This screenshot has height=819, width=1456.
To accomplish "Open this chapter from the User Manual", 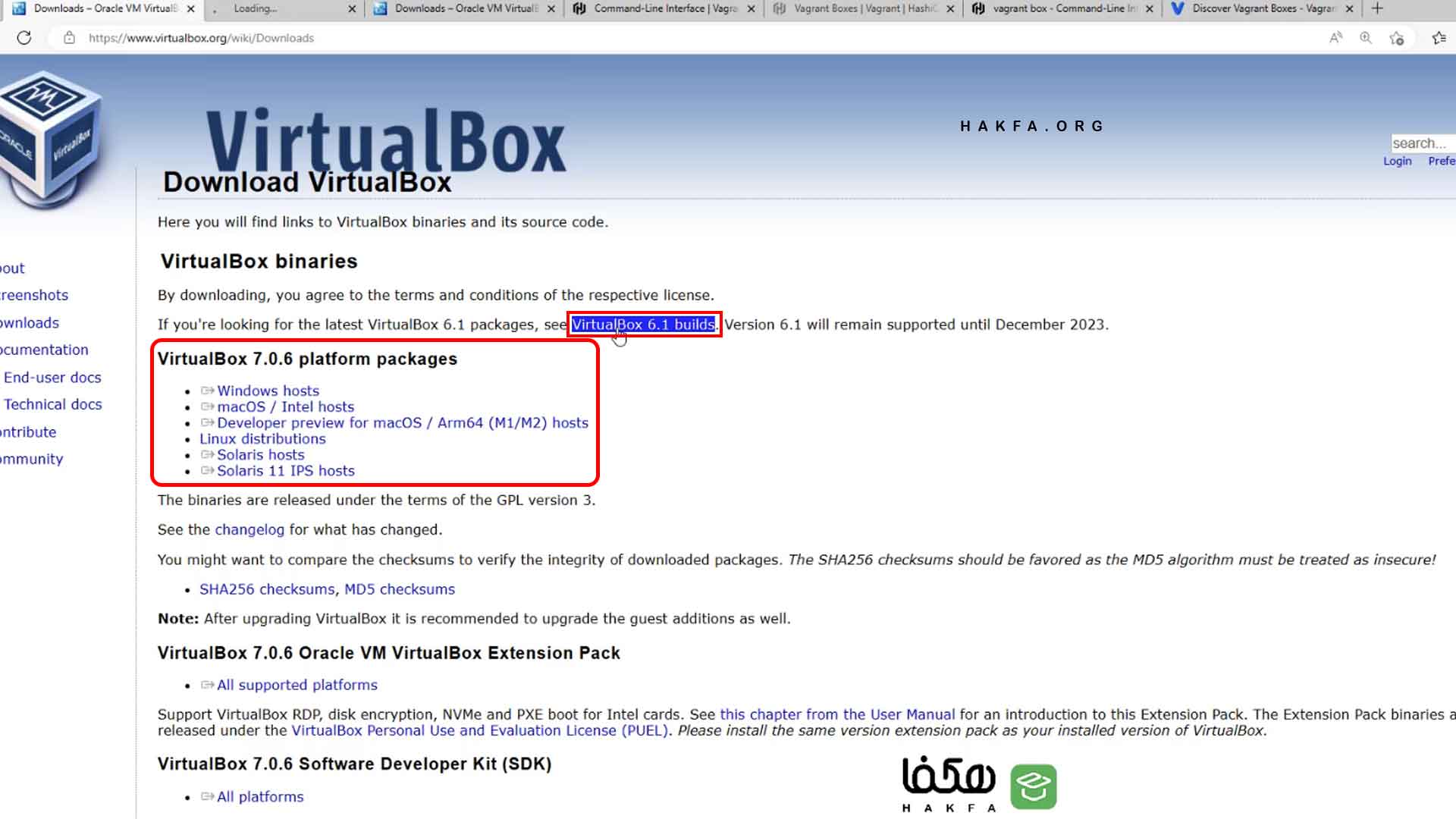I will [x=837, y=714].
